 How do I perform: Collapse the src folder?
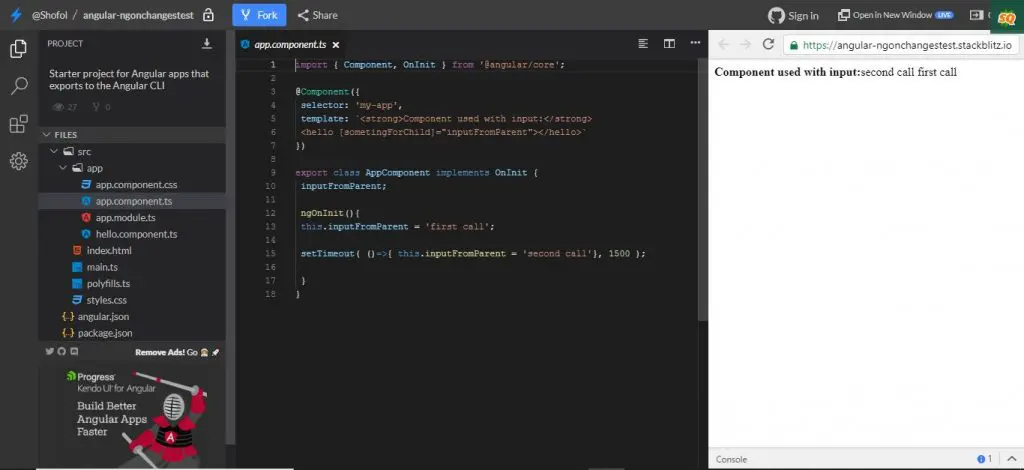(x=54, y=151)
